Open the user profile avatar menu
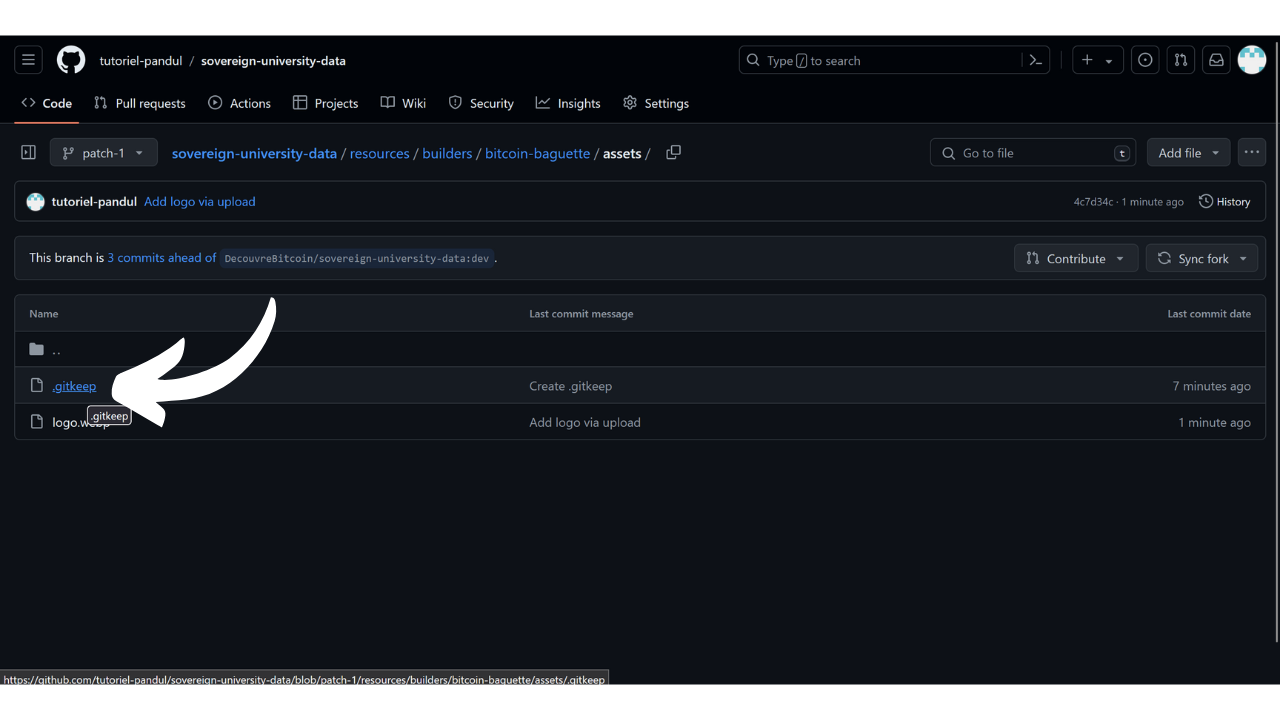The width and height of the screenshot is (1280, 720). pyautogui.click(x=1251, y=60)
